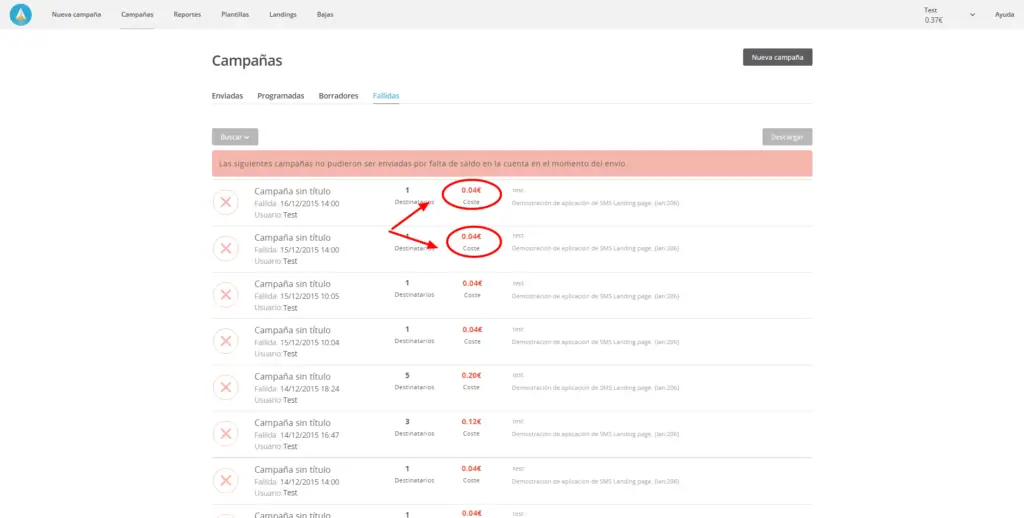Screen dimensions: 1024x518
Task: Go to Plantillas in the top menu
Action: pyautogui.click(x=235, y=15)
